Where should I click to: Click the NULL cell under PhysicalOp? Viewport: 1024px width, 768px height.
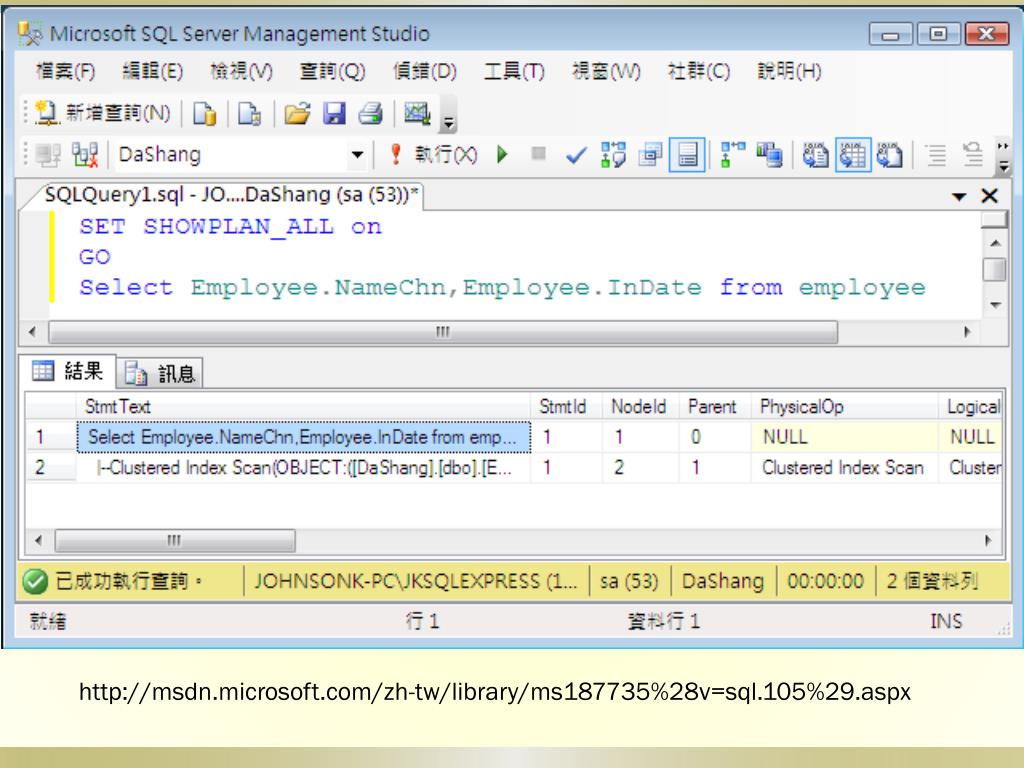click(x=845, y=437)
